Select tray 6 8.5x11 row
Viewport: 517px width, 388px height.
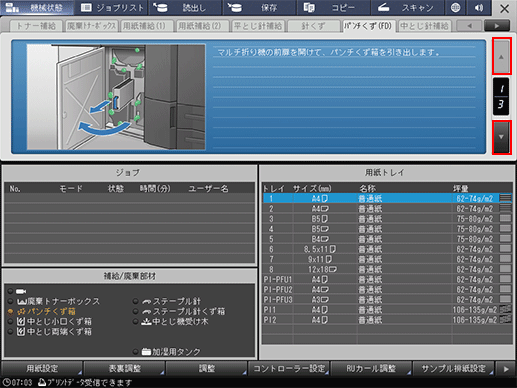pyautogui.click(x=387, y=249)
